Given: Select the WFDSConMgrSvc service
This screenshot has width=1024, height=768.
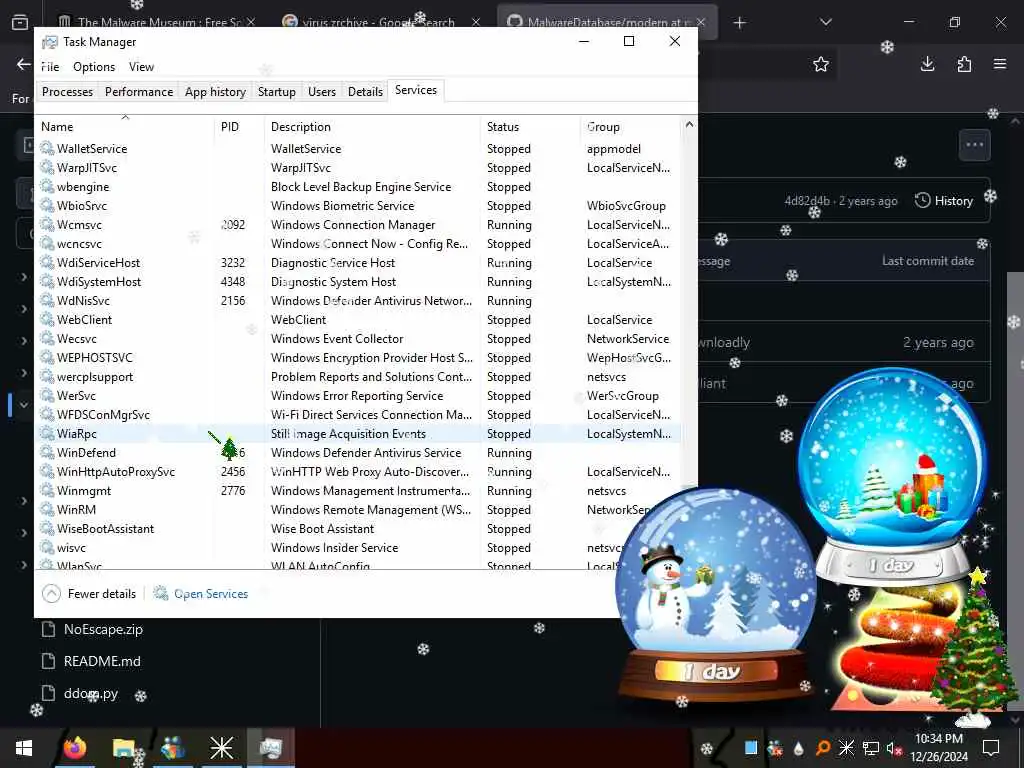Looking at the screenshot, I should [x=358, y=415].
